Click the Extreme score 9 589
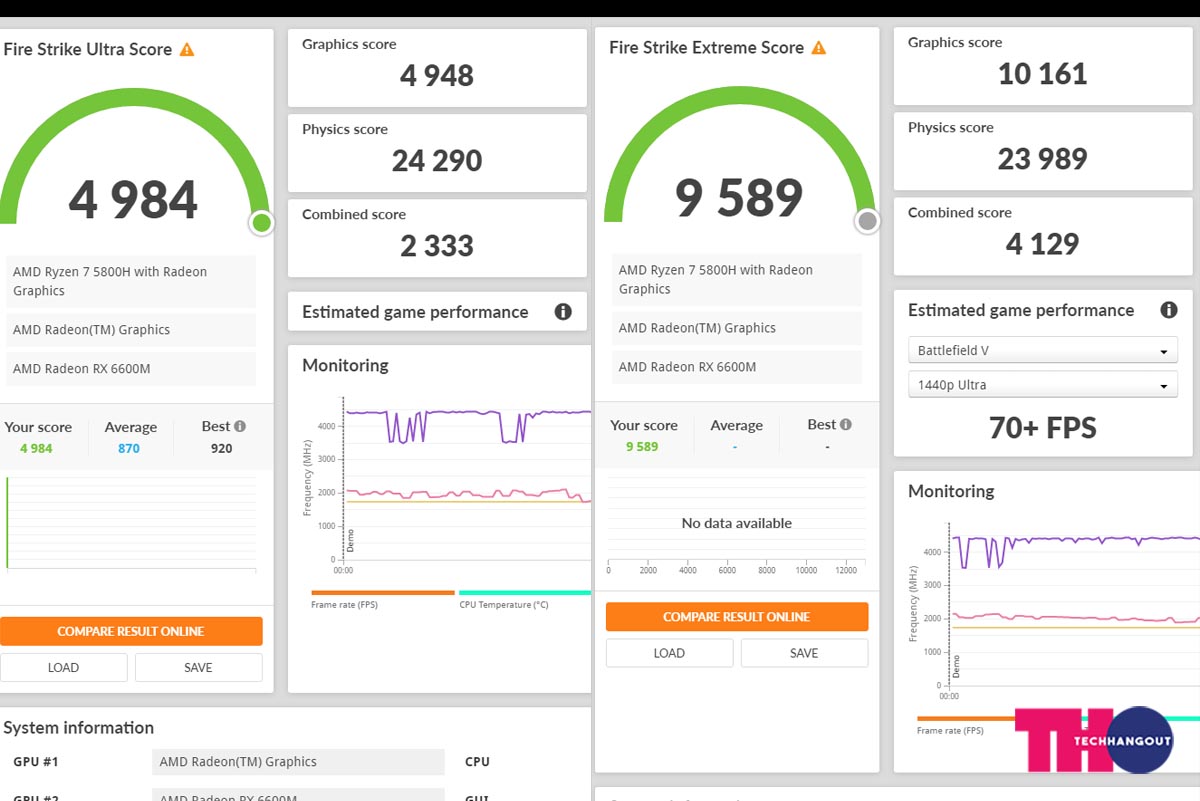This screenshot has width=1200, height=801. [739, 198]
